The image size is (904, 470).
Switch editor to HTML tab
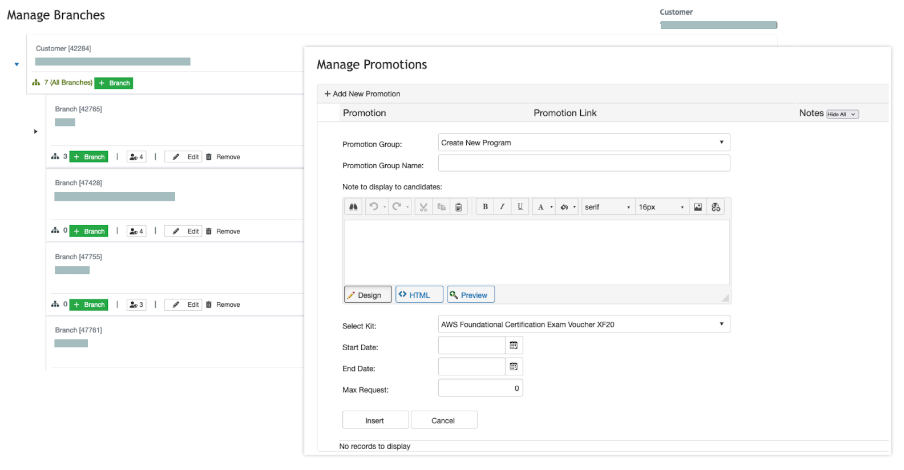coord(419,295)
